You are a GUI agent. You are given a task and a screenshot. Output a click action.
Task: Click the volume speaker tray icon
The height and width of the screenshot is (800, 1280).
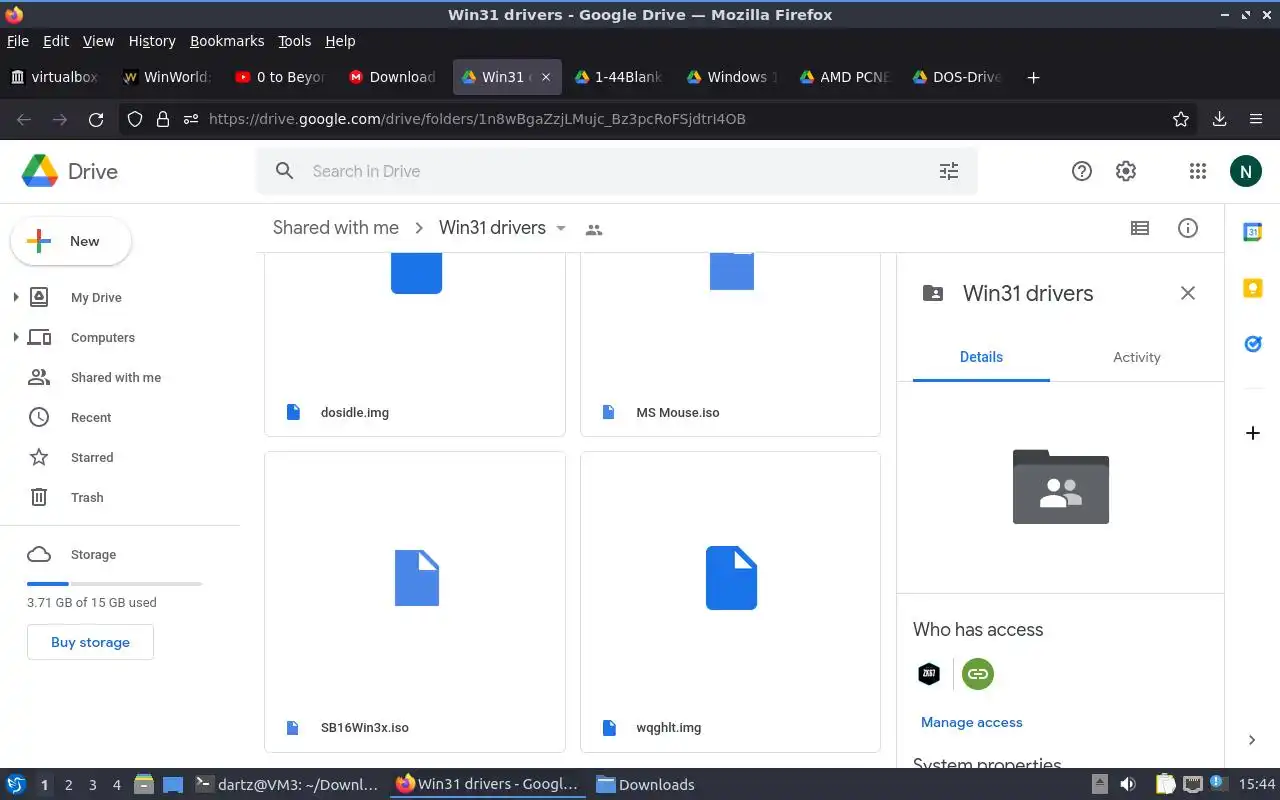pyautogui.click(x=1128, y=785)
